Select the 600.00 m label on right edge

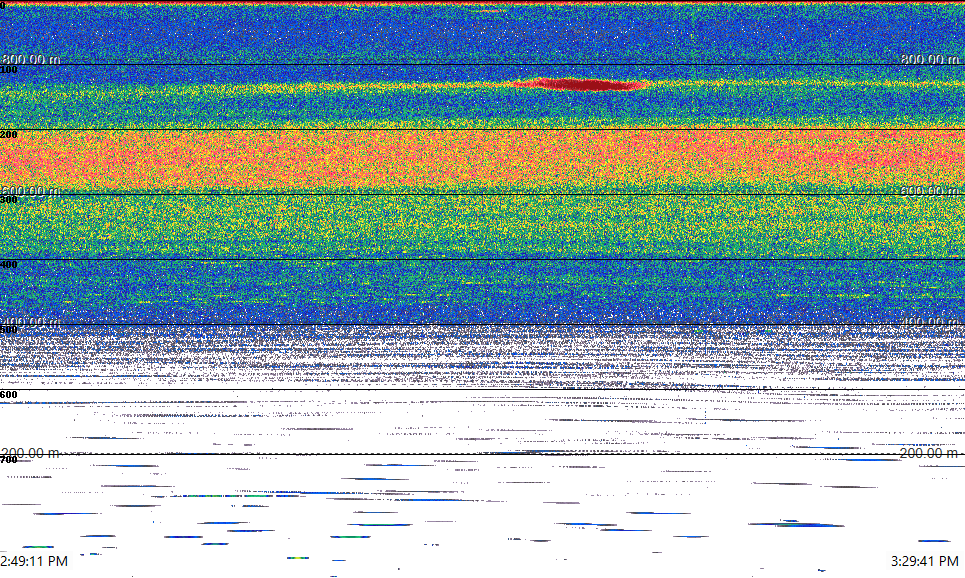pyautogui.click(x=929, y=190)
